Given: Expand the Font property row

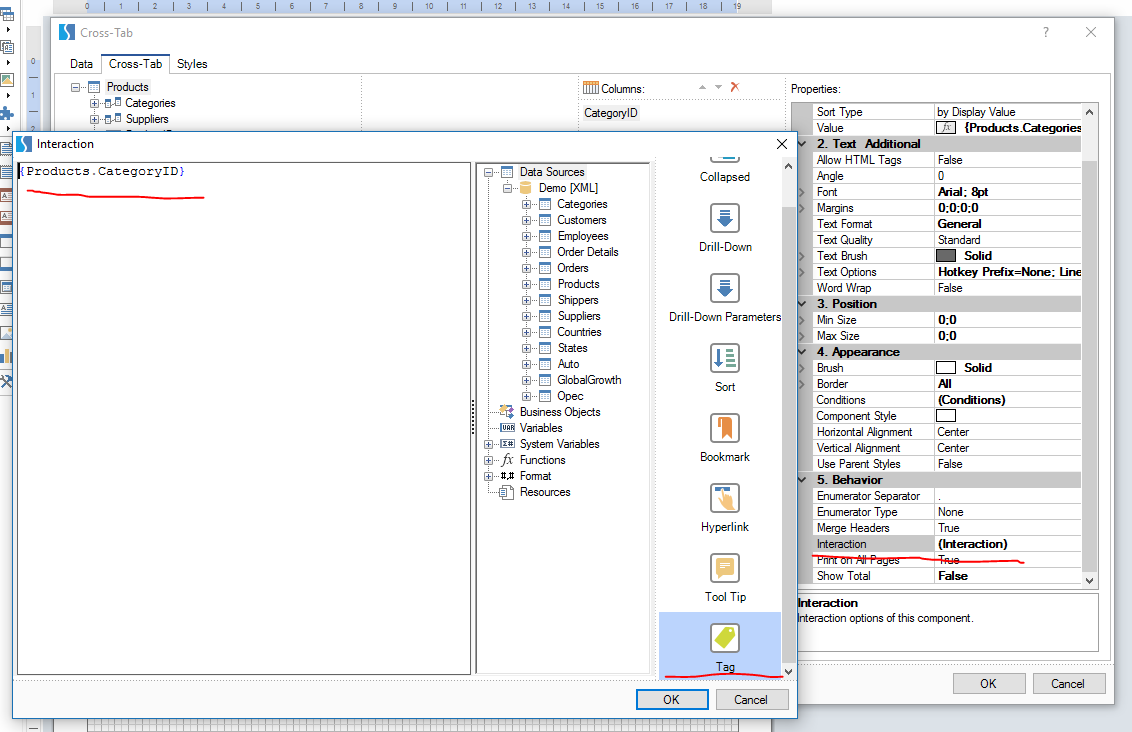Looking at the screenshot, I should click(x=802, y=192).
